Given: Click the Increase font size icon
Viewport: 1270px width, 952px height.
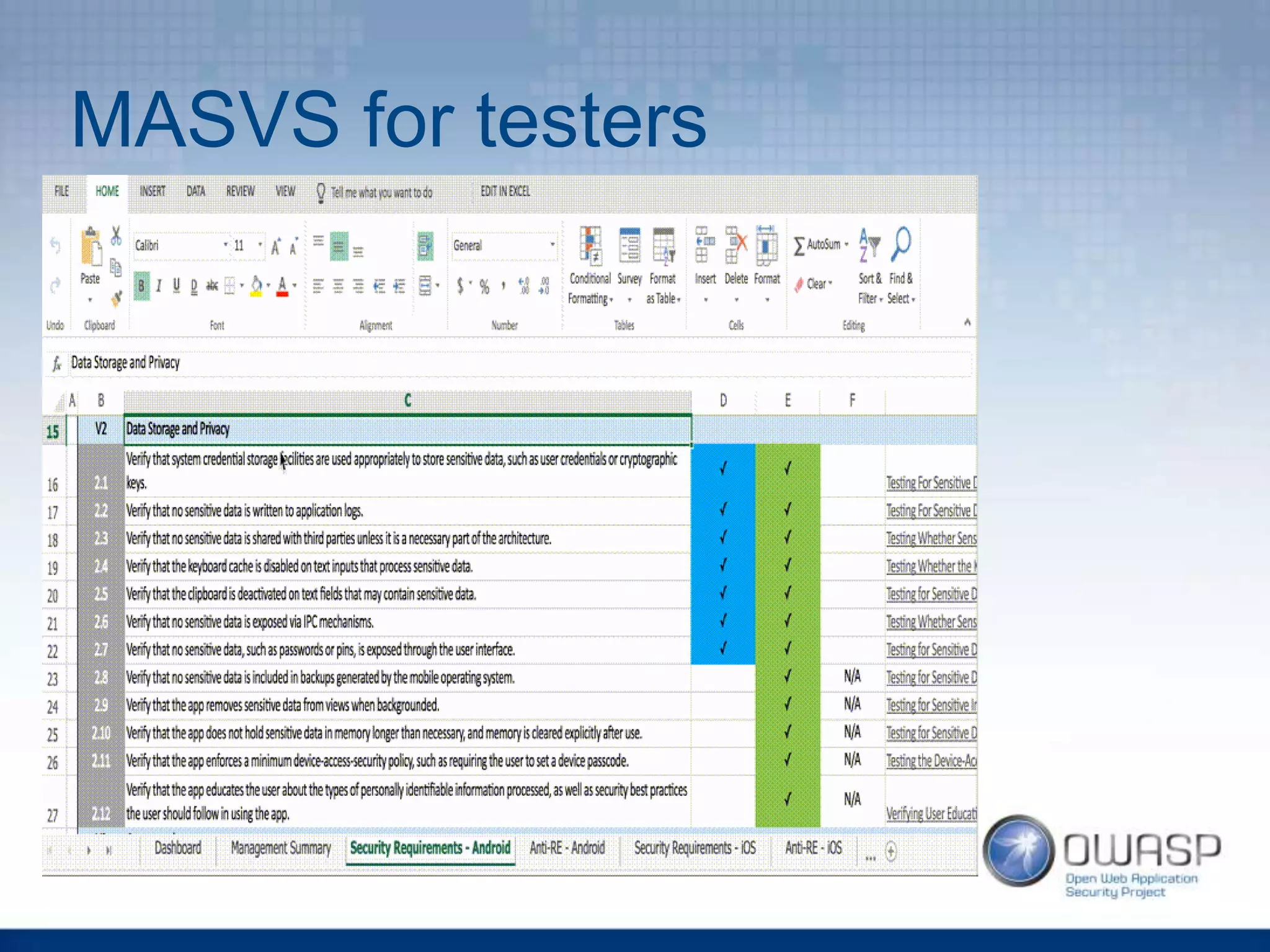Looking at the screenshot, I should coord(276,246).
